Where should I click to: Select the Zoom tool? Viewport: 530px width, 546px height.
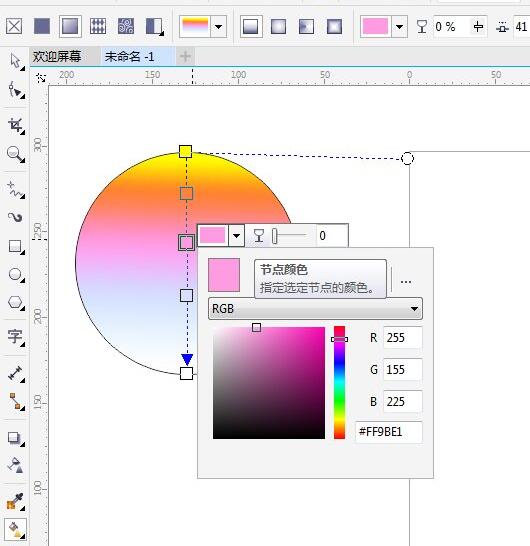tap(15, 154)
